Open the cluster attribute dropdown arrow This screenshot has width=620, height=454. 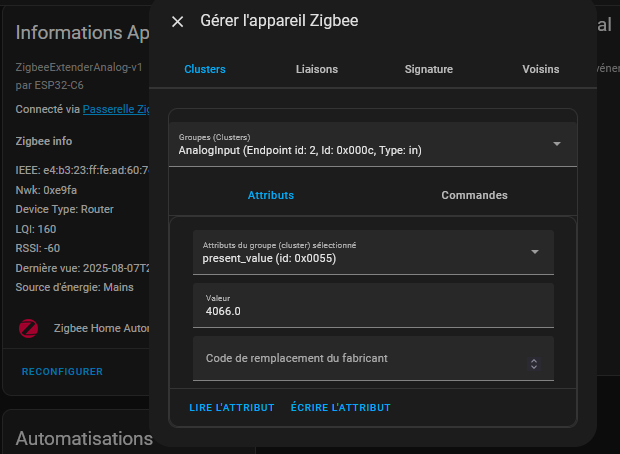click(x=534, y=252)
